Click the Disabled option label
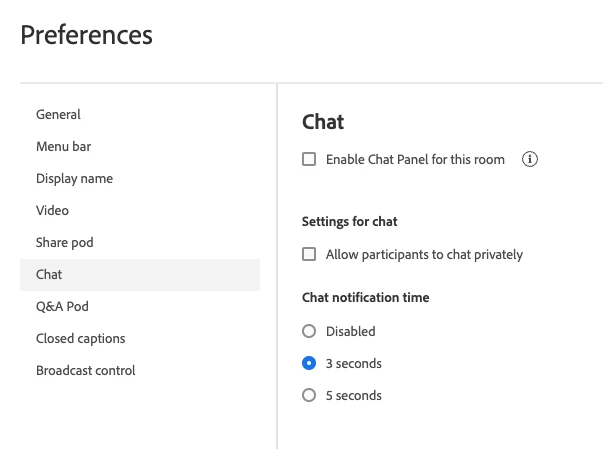 (x=350, y=331)
